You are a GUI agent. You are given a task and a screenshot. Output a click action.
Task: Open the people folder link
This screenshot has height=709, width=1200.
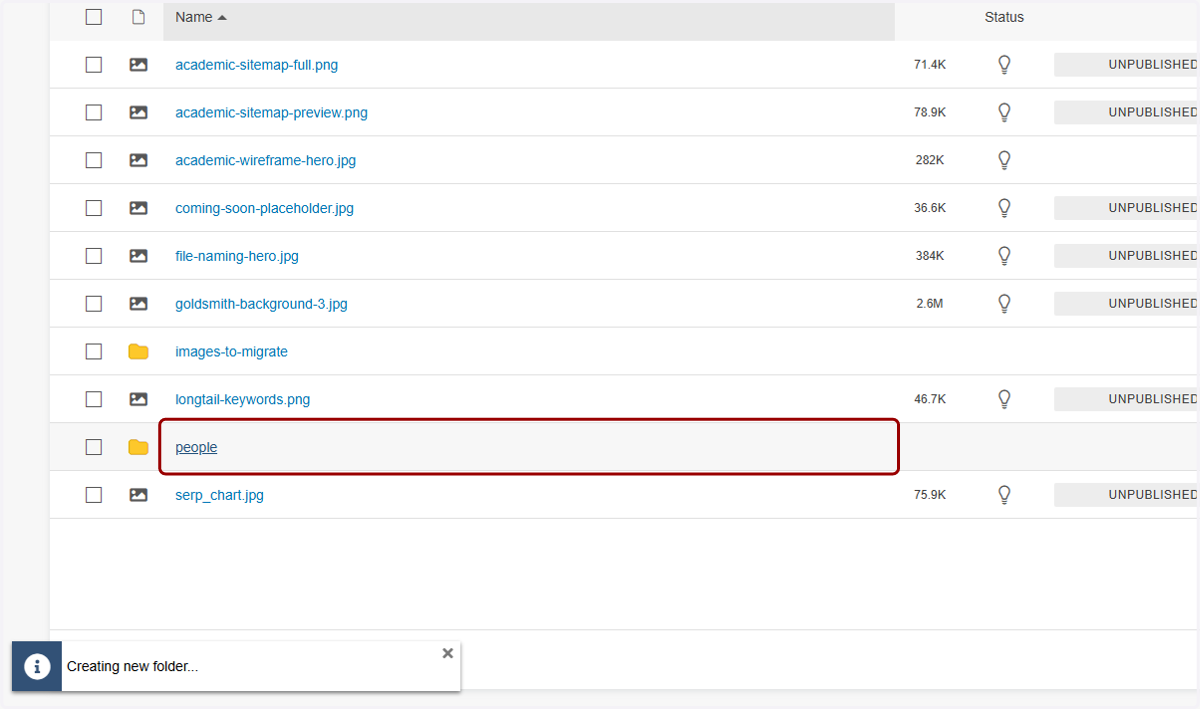pos(196,447)
